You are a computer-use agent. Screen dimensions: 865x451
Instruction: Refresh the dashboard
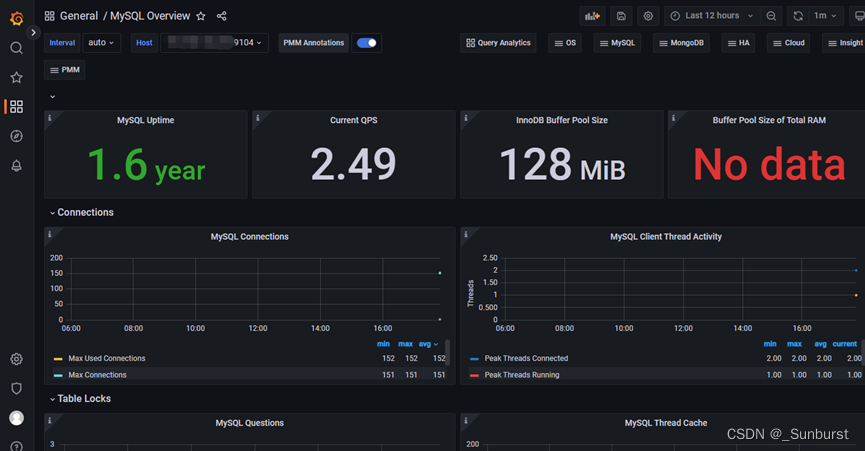[798, 16]
